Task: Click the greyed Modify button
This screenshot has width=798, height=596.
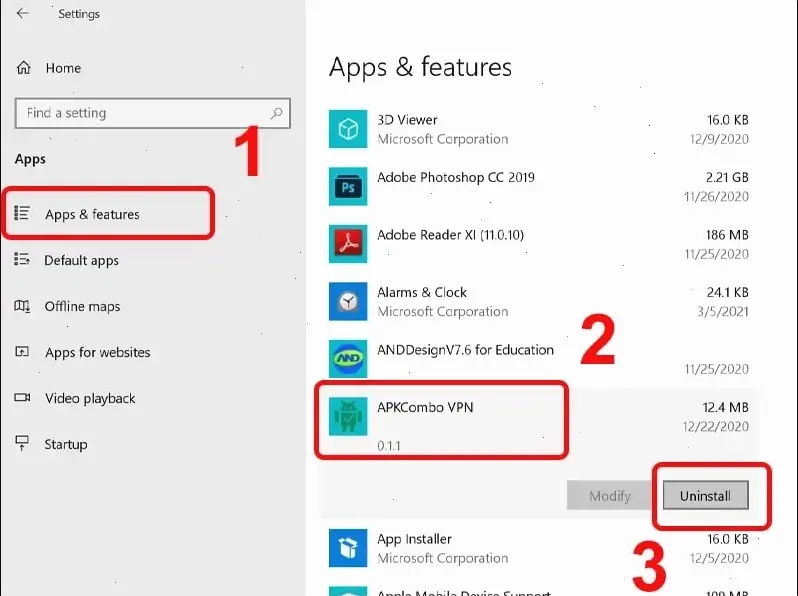Action: (x=610, y=495)
